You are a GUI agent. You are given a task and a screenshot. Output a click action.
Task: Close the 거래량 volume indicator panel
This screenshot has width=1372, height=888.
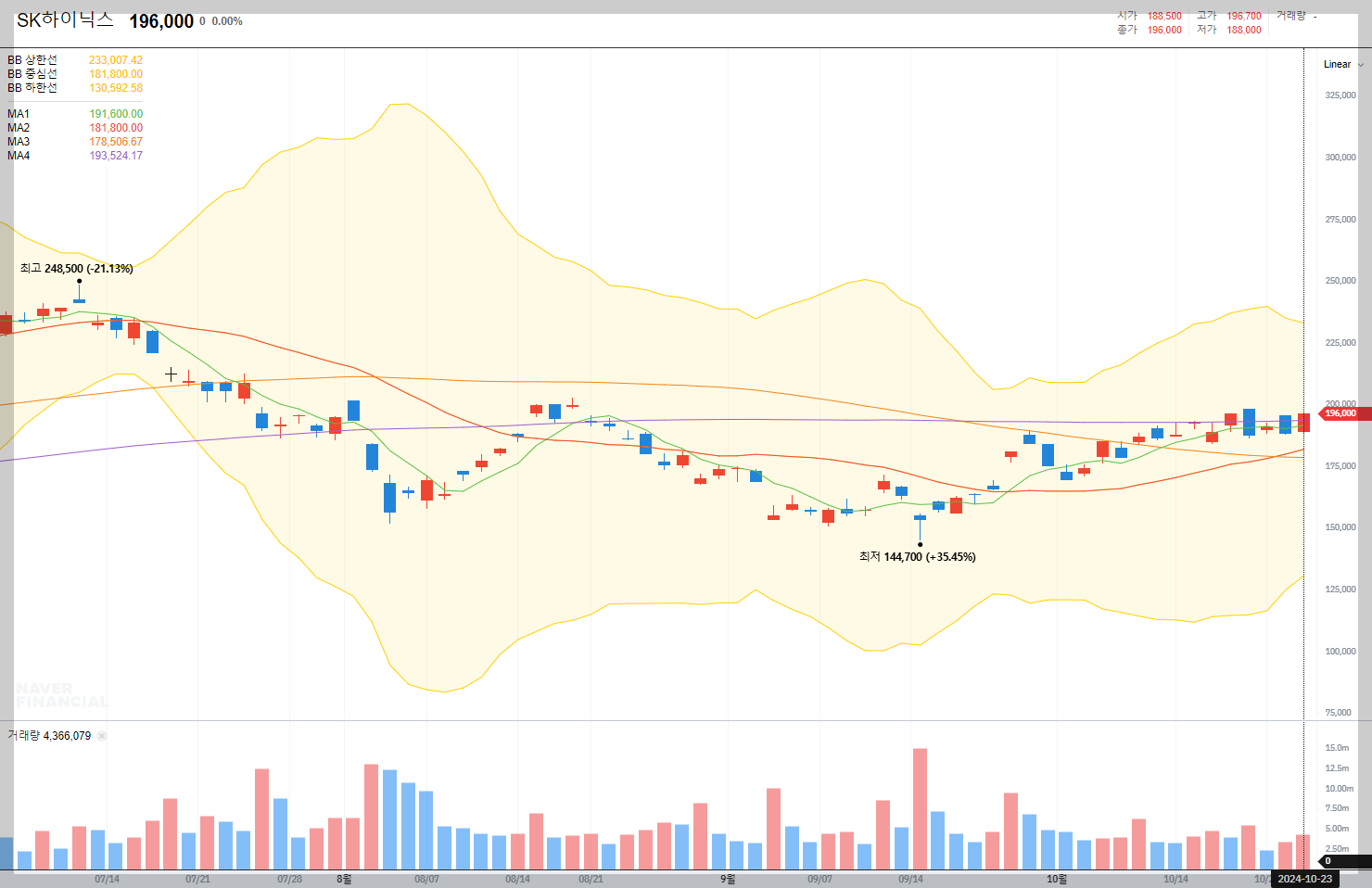[102, 736]
